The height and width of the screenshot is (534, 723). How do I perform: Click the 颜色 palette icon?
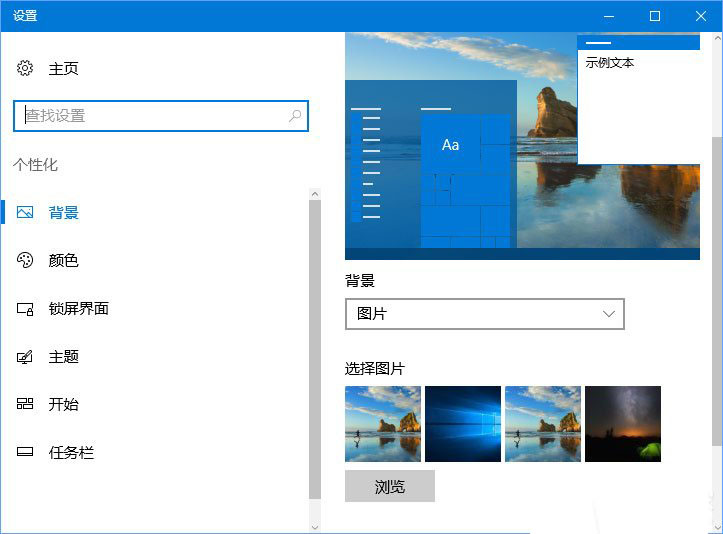(x=25, y=261)
